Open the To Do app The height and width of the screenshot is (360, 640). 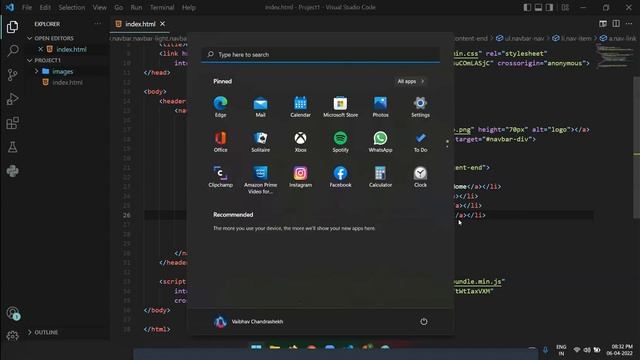[x=420, y=142]
